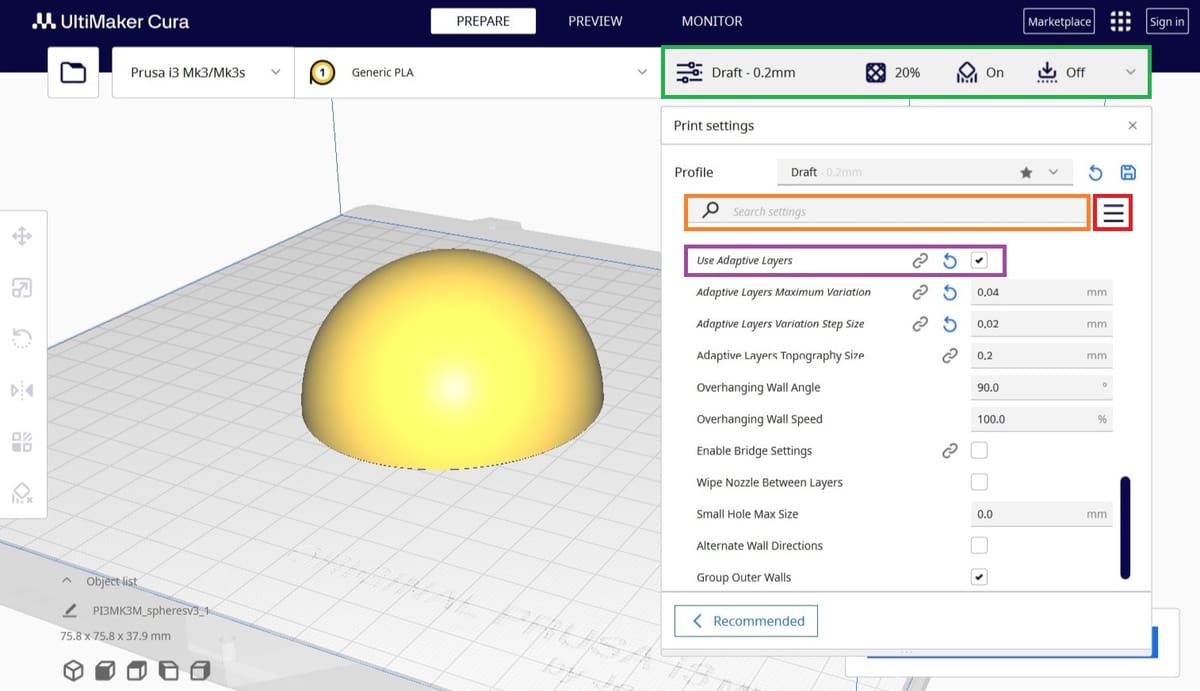Image resolution: width=1200 pixels, height=691 pixels.
Task: Switch to the MONITOR stage
Action: [x=712, y=21]
